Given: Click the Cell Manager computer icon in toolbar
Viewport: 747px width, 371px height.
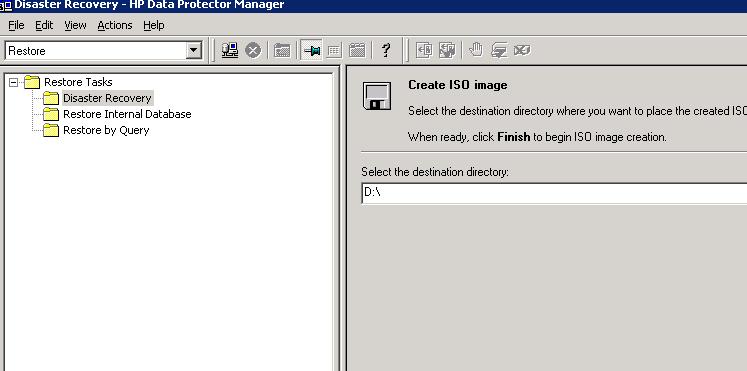Looking at the screenshot, I should [230, 50].
